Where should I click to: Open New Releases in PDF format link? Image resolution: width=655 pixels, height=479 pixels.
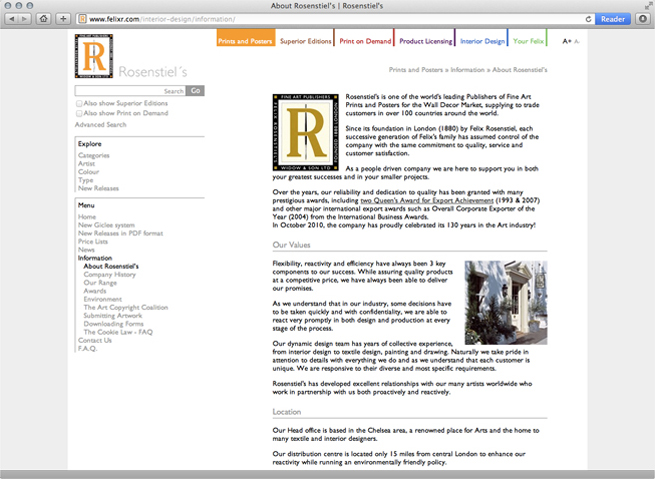coord(120,233)
